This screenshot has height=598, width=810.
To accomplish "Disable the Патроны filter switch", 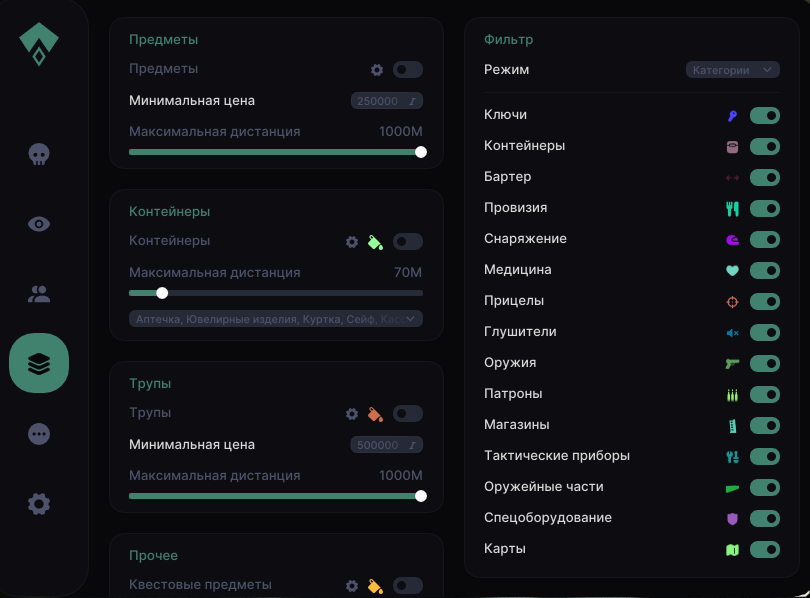I will 764,395.
